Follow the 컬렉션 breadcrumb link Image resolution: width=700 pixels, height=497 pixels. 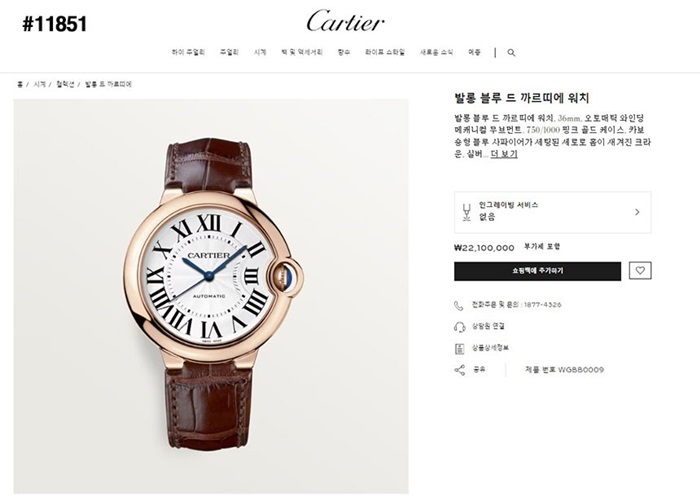pyautogui.click(x=65, y=84)
